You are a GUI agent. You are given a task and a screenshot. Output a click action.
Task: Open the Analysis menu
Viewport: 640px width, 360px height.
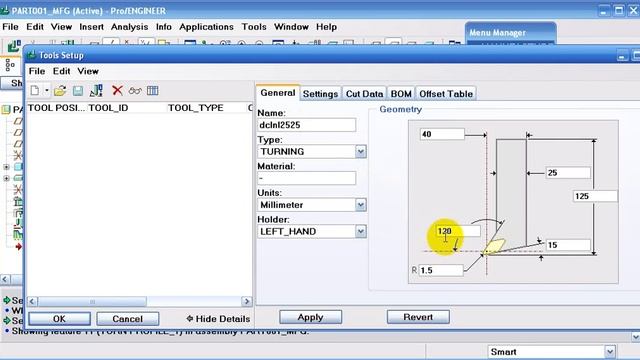(129, 27)
